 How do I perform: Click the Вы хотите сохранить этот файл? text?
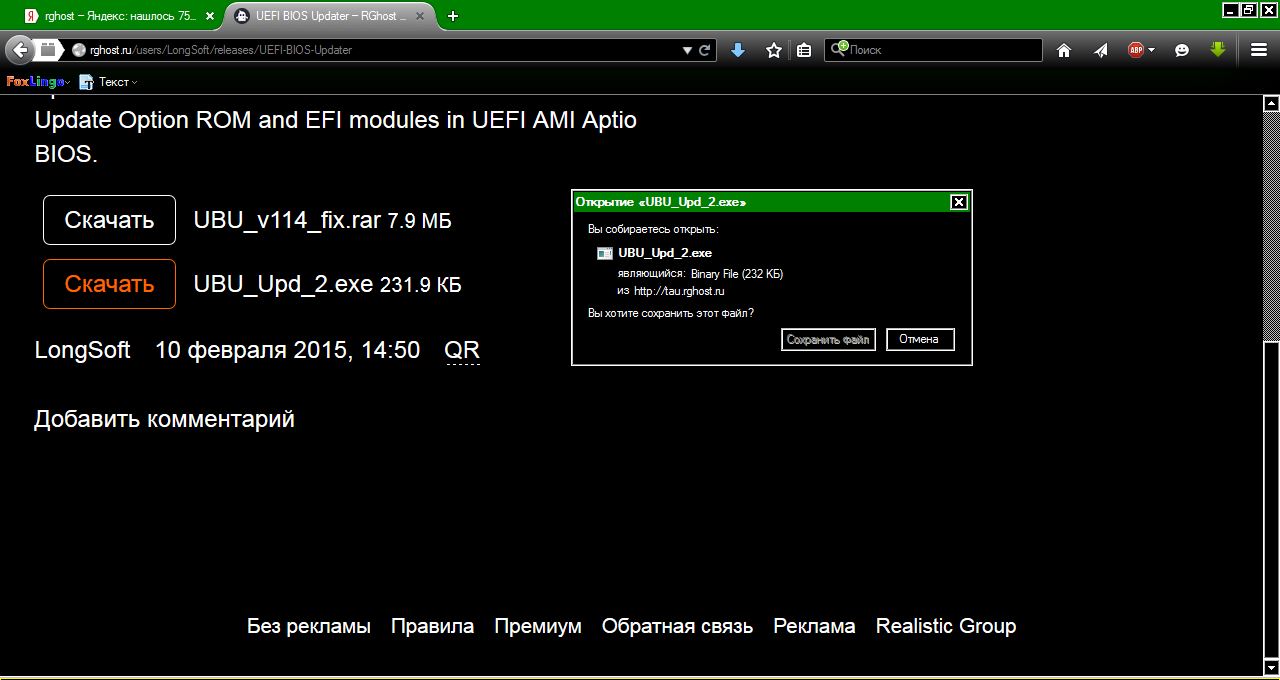click(x=671, y=313)
